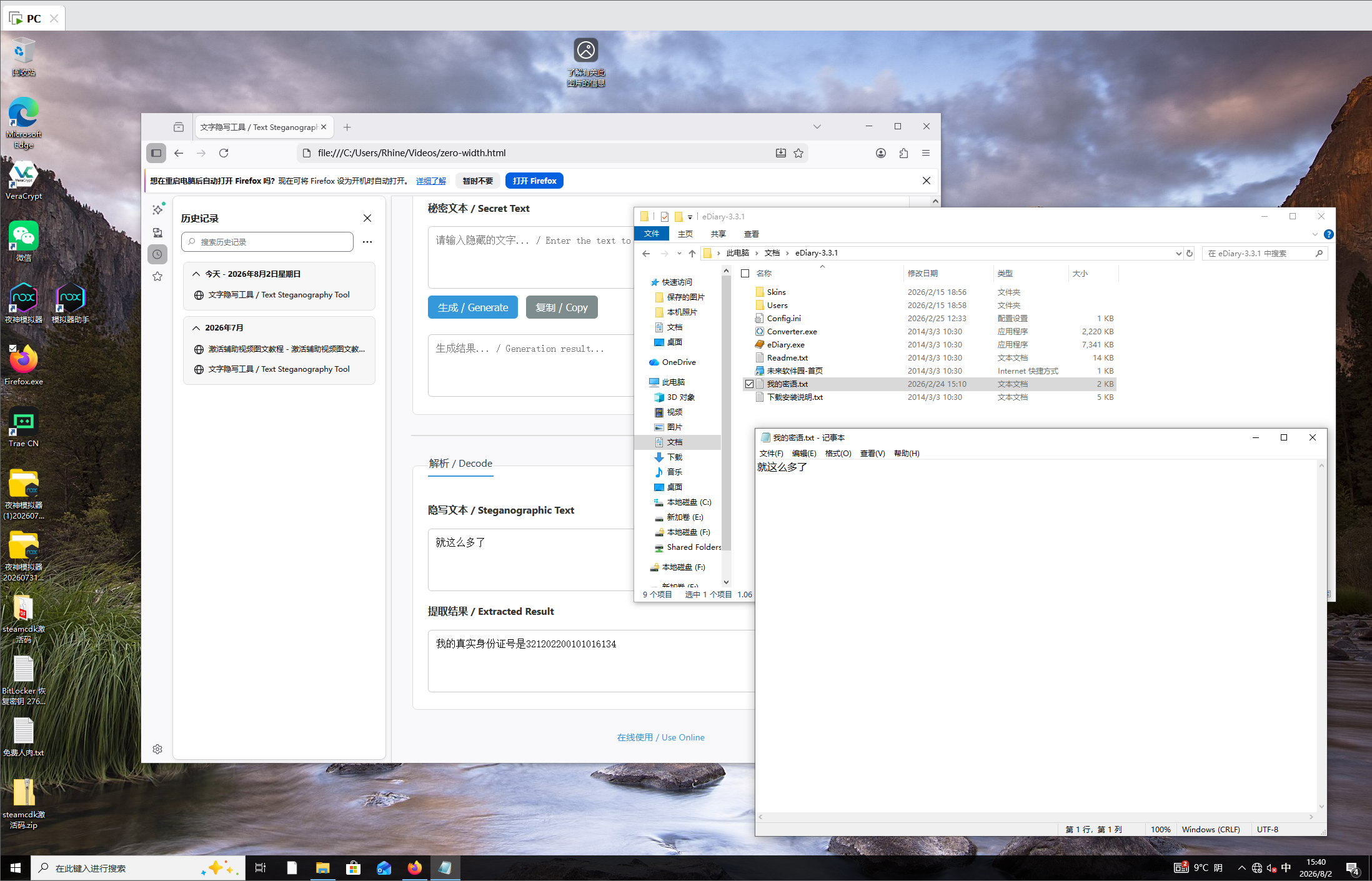Open Notepad 格式(O) menu

[838, 454]
